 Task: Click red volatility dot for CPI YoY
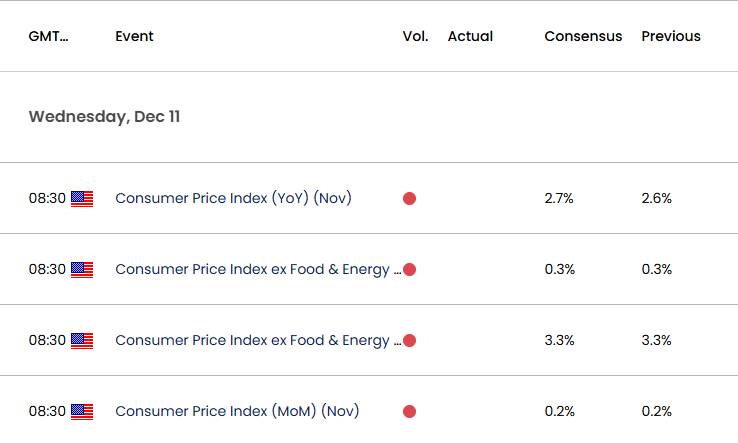(x=409, y=199)
